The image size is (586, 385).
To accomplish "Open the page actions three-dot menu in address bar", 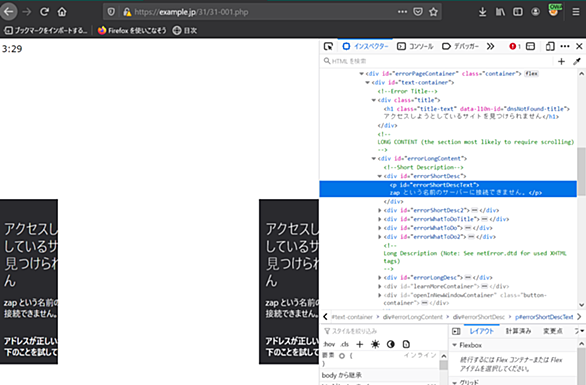I will [403, 12].
